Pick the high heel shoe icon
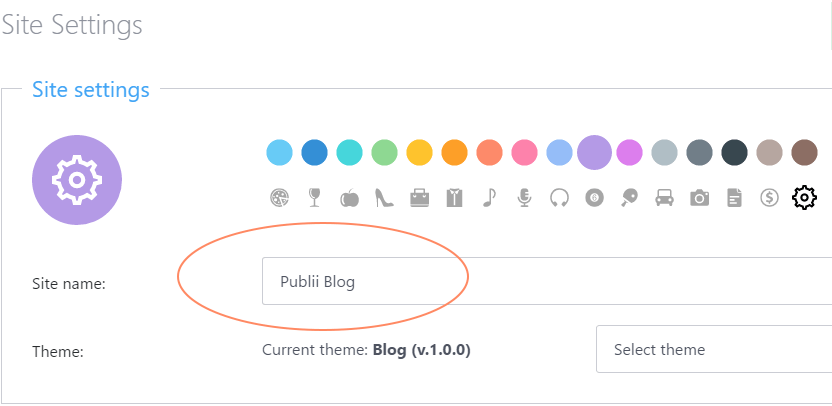 (x=384, y=198)
